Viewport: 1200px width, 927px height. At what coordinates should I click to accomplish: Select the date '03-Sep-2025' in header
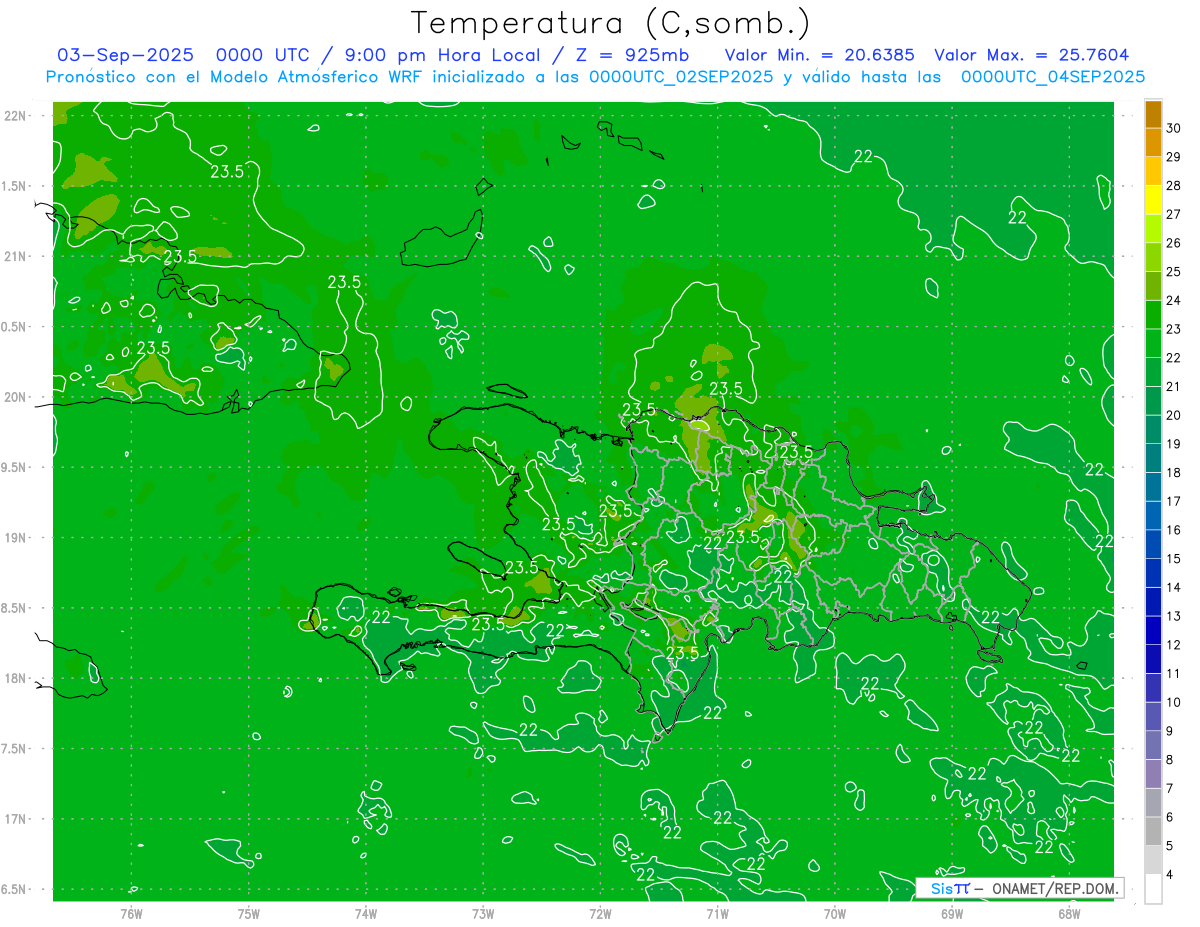click(125, 55)
